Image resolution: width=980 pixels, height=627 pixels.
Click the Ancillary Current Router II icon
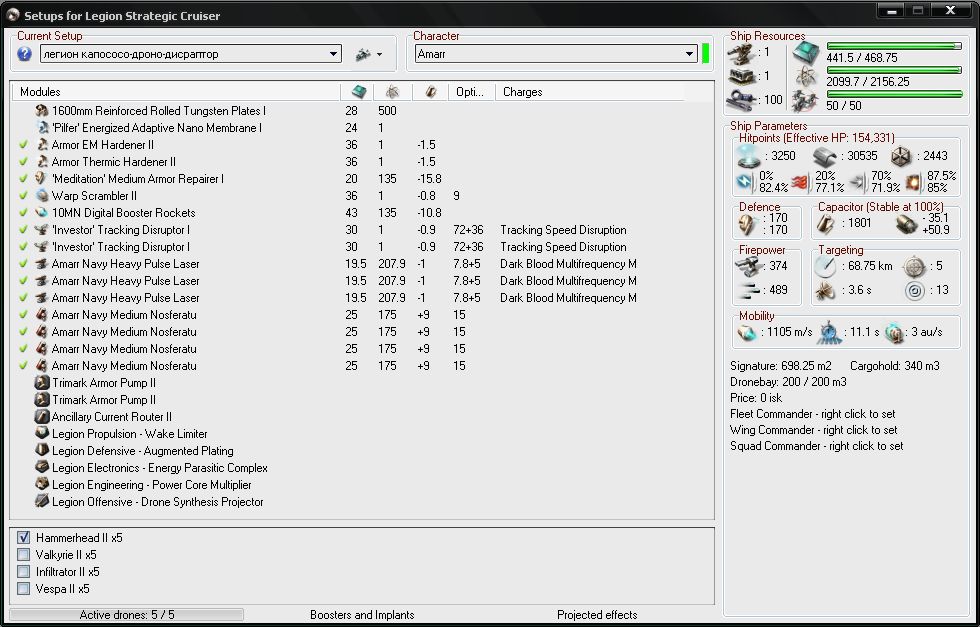(42, 416)
